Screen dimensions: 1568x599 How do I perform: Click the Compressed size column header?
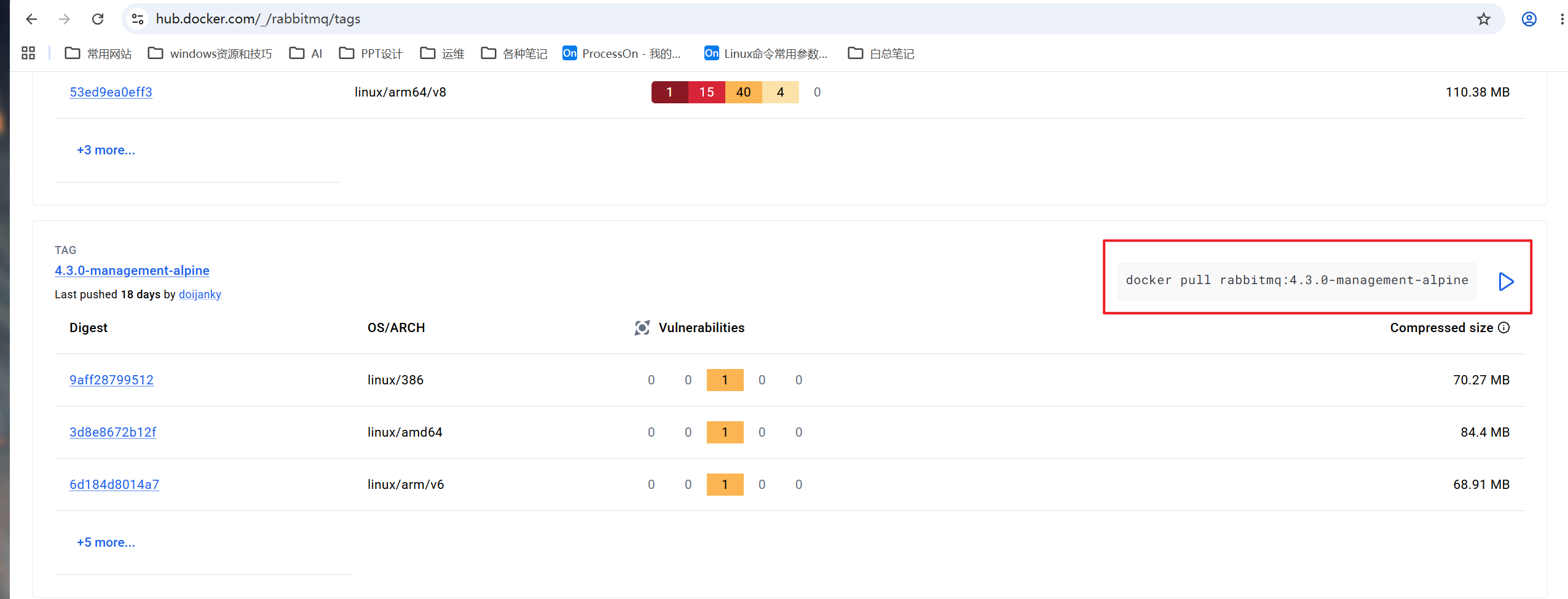pyautogui.click(x=1441, y=328)
